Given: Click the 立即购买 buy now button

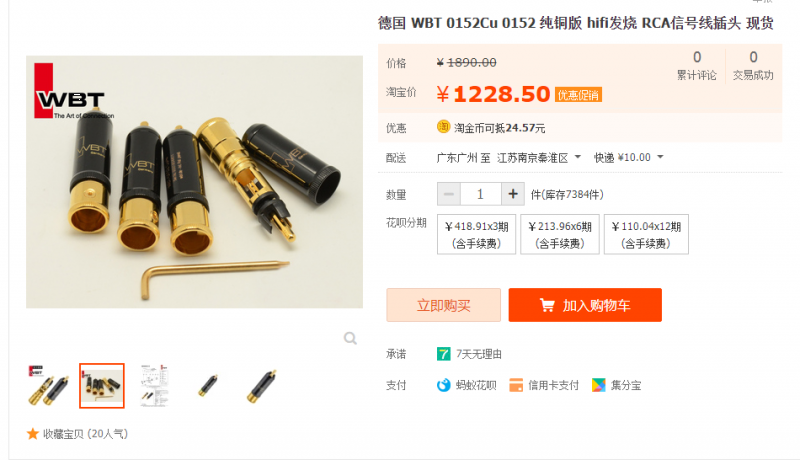Looking at the screenshot, I should point(443,305).
